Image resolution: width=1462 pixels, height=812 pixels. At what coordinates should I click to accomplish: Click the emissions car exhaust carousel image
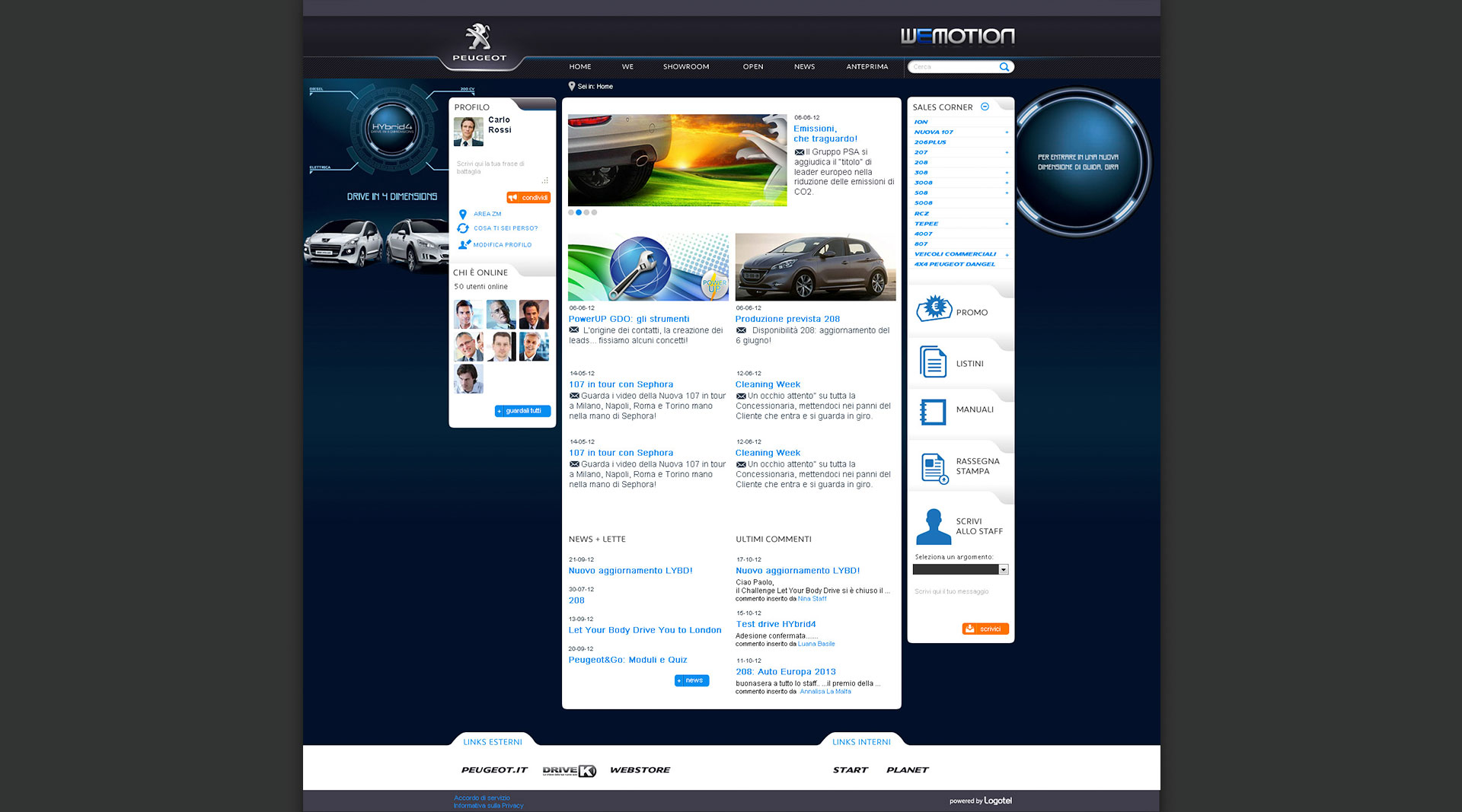click(x=677, y=160)
